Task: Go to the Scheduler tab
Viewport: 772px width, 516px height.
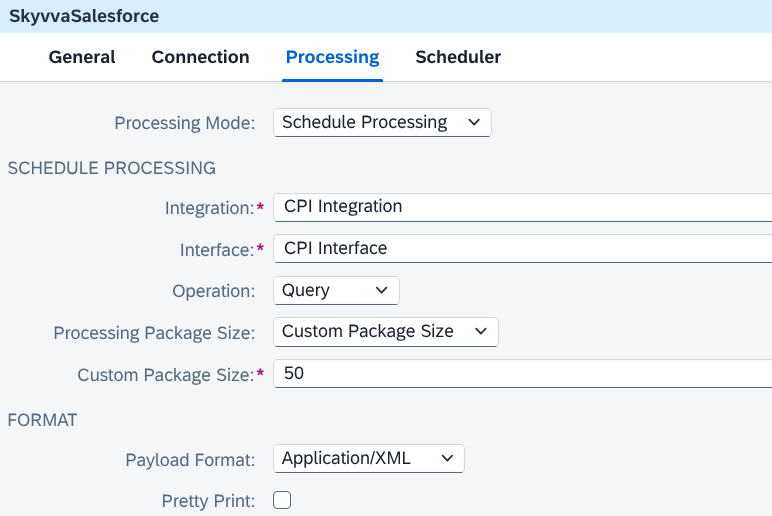Action: click(x=458, y=57)
